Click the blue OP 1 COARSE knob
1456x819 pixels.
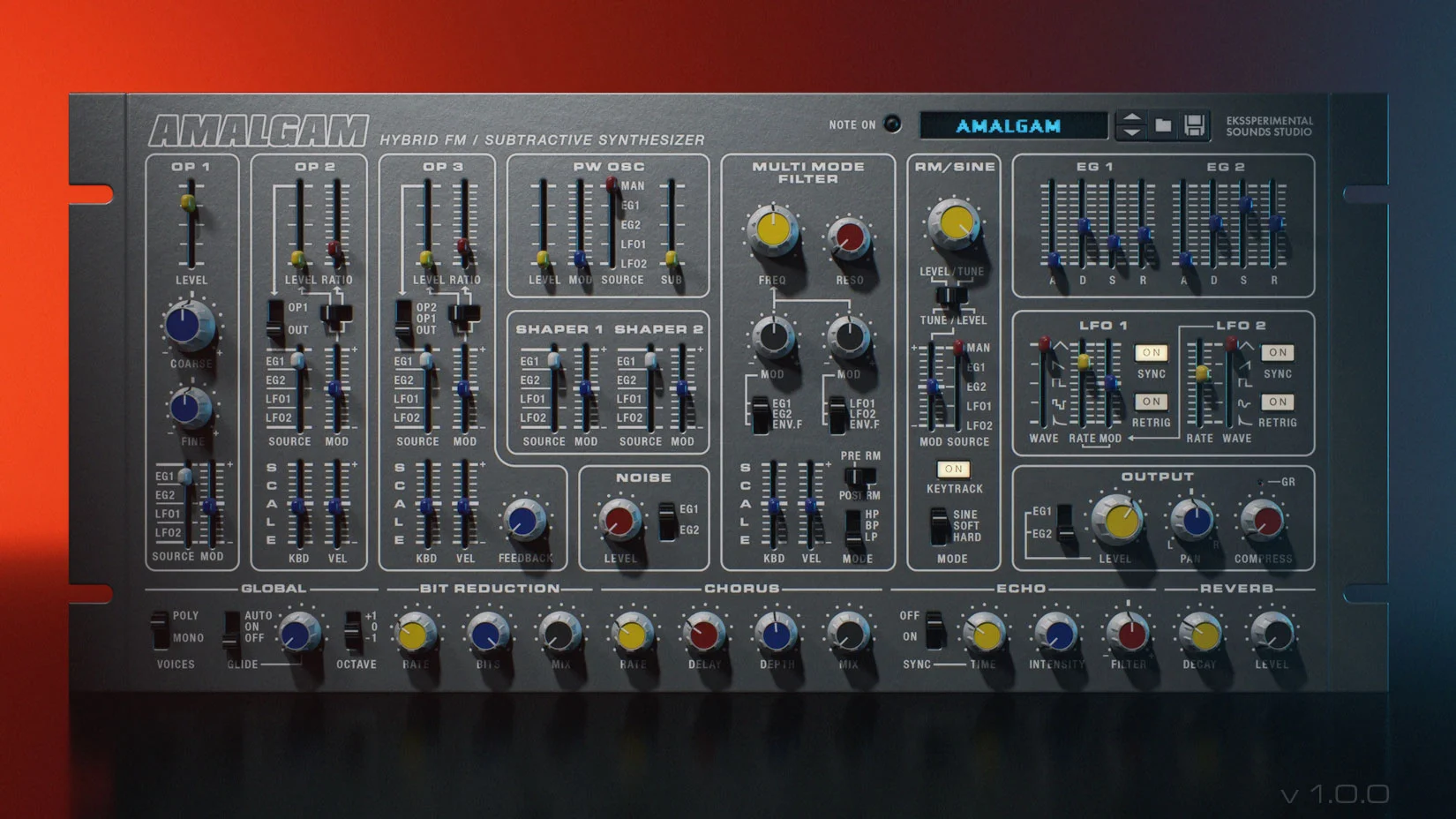pyautogui.click(x=188, y=325)
